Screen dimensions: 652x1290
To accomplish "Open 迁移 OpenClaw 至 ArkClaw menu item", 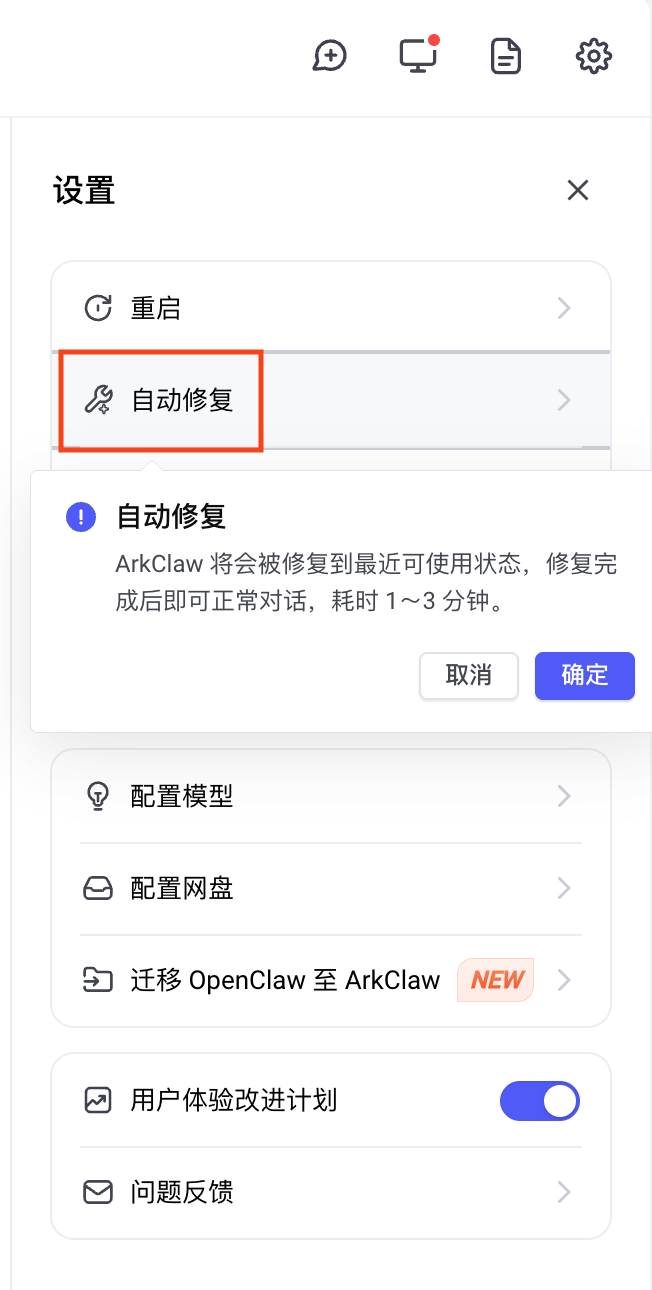I will coord(285,980).
